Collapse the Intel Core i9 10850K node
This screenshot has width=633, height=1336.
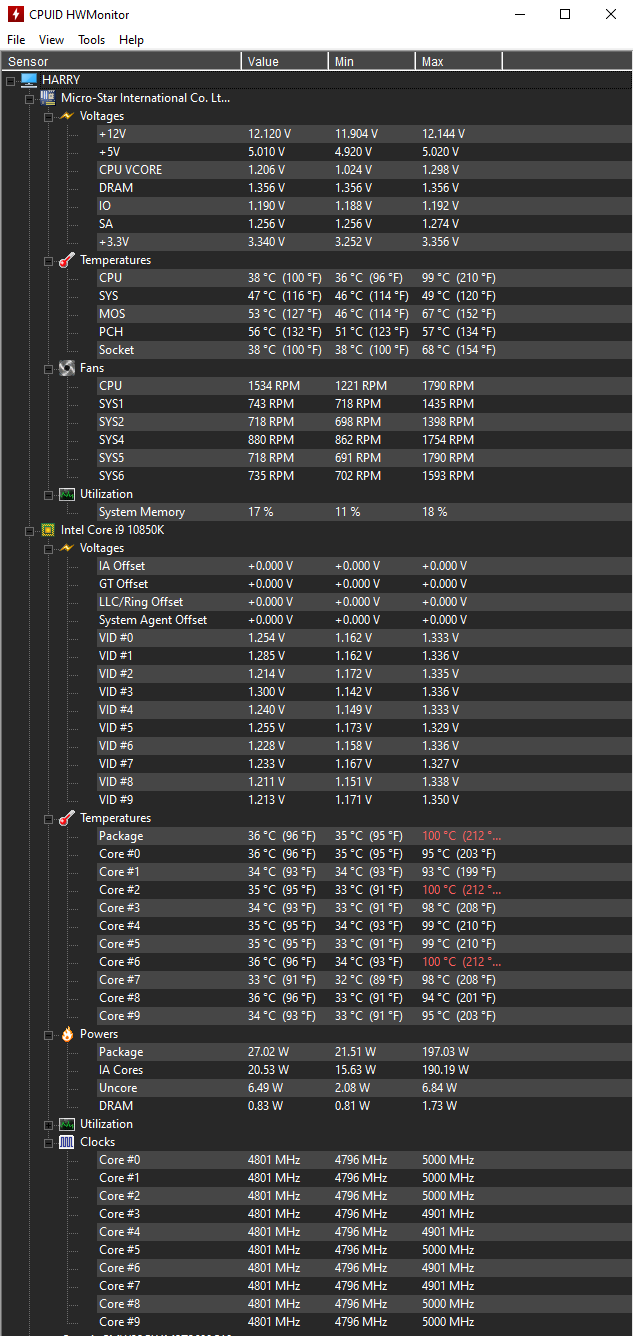(x=30, y=530)
